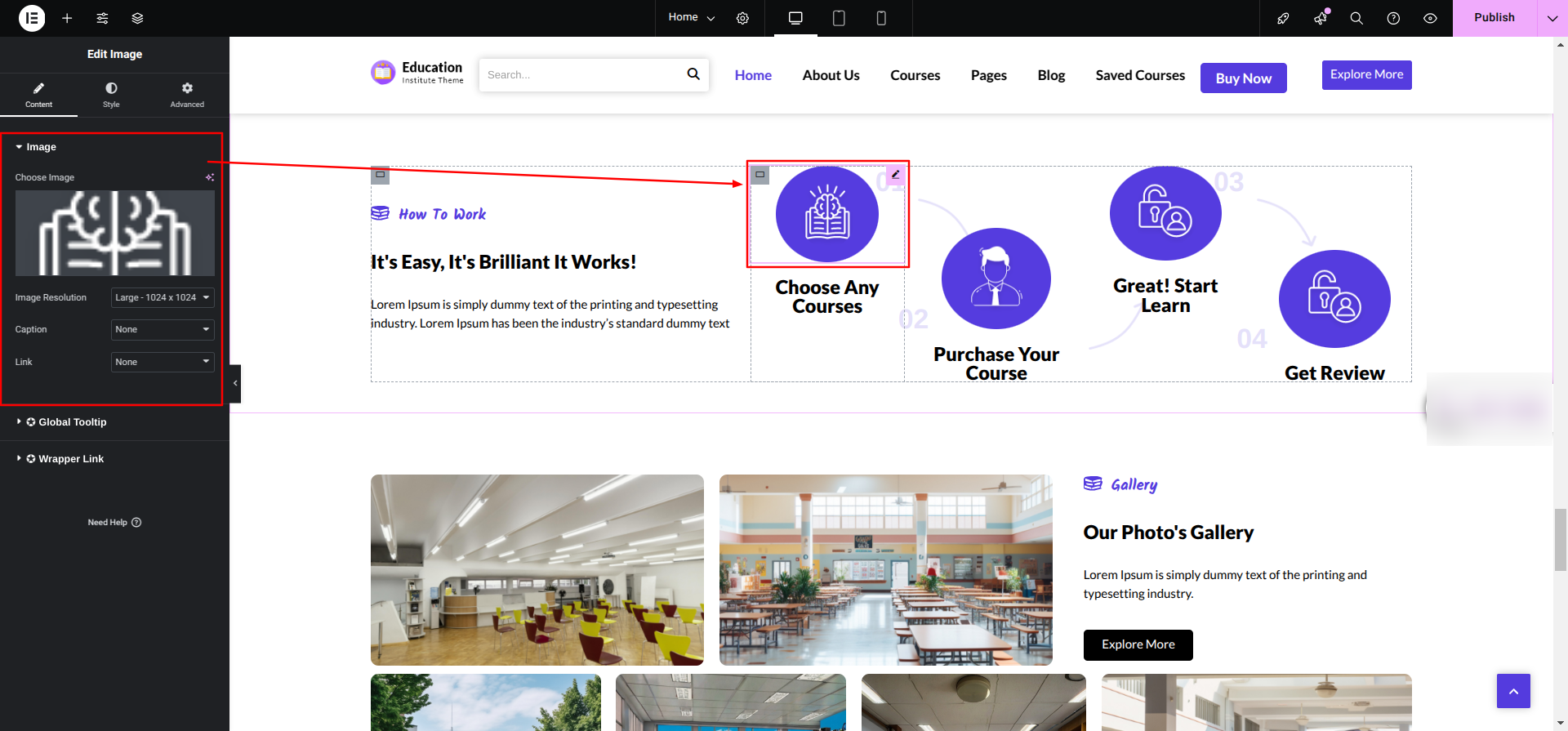Click the Buy Now button
This screenshot has height=731, width=1568.
coord(1243,78)
